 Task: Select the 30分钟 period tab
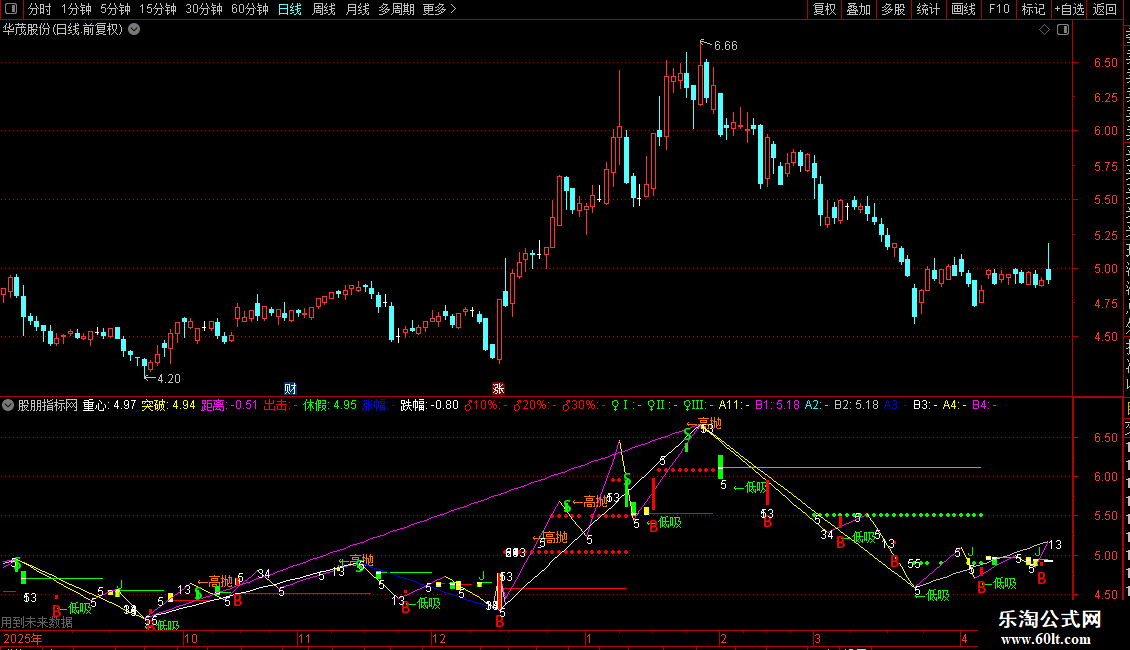point(204,9)
